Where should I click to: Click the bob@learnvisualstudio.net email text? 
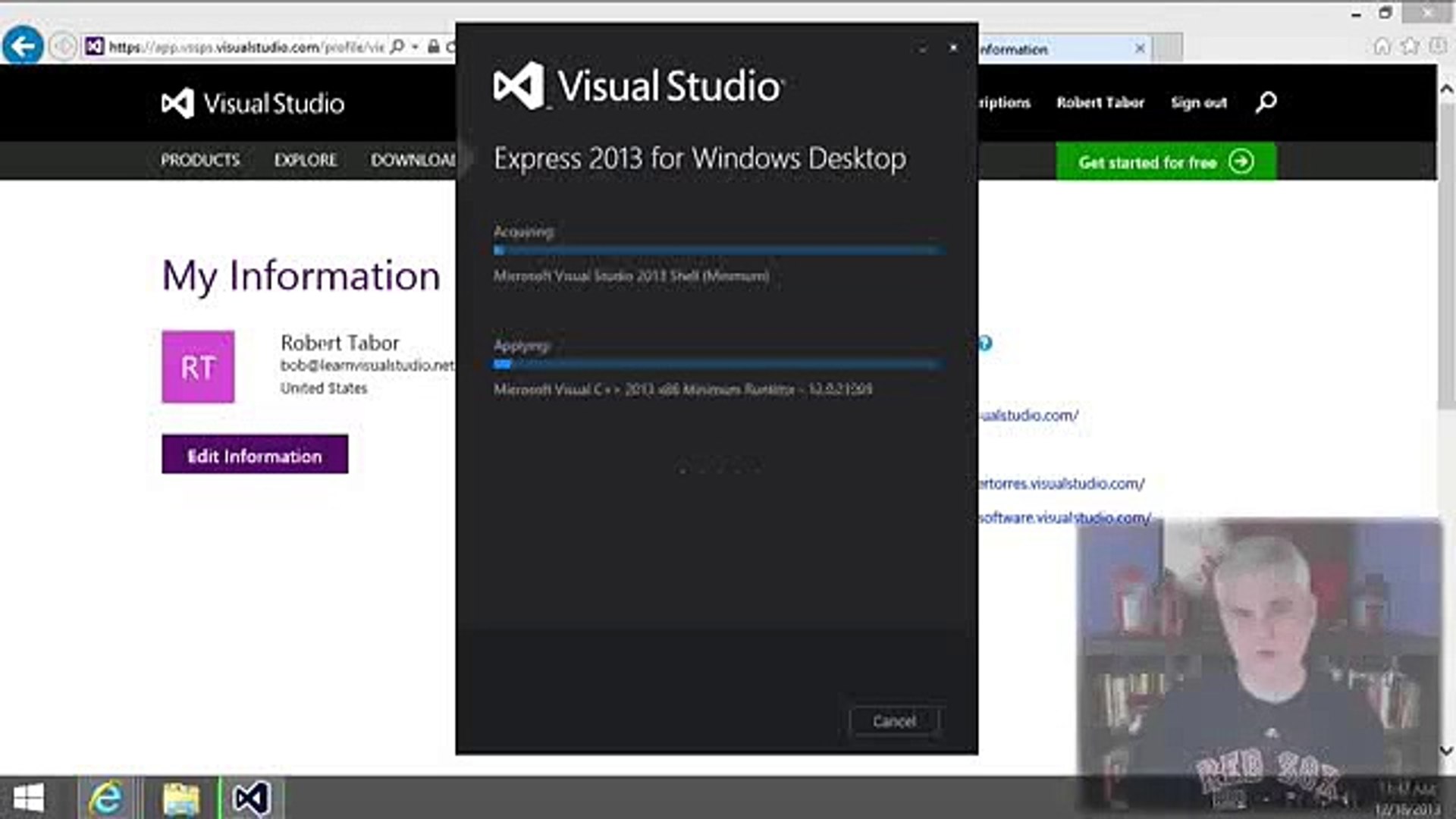tap(368, 365)
